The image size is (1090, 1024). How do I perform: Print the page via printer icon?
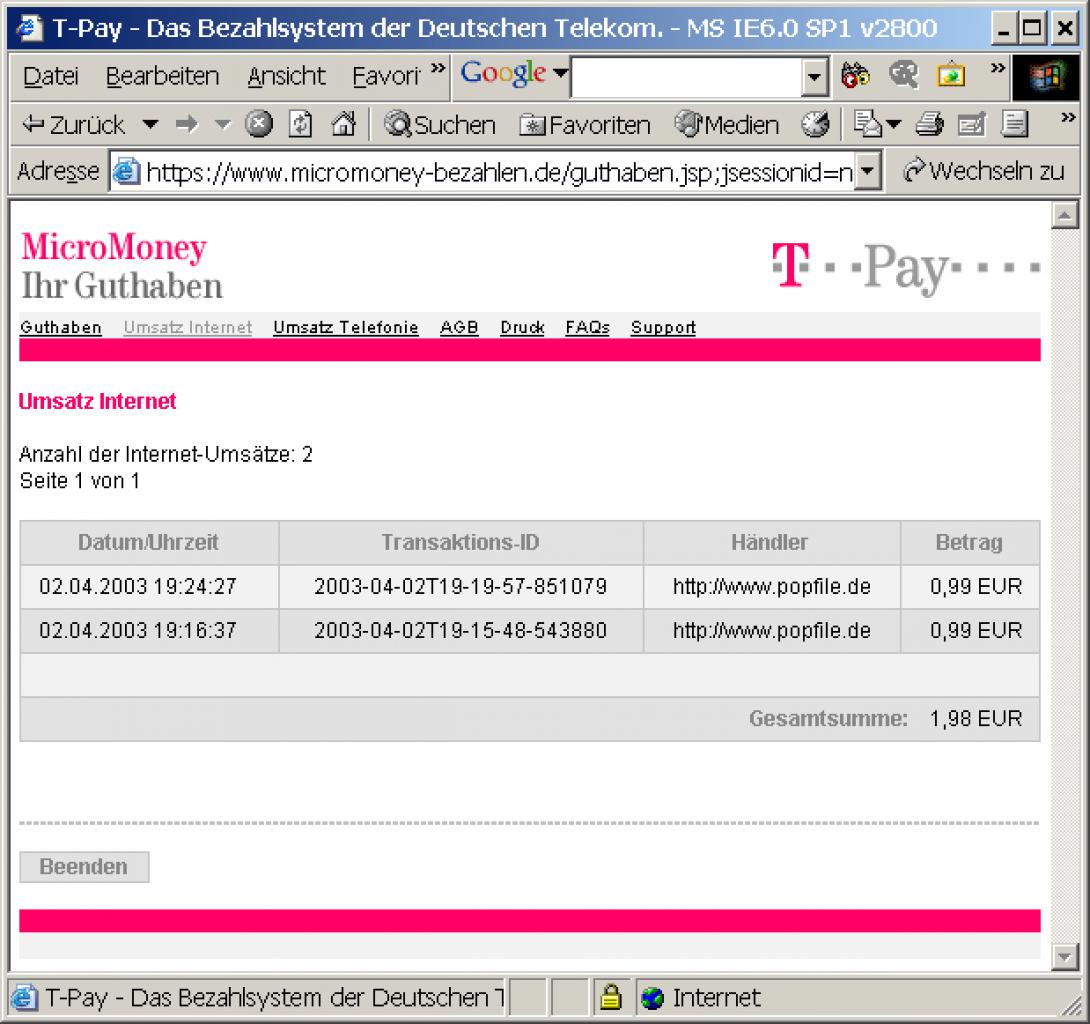click(929, 124)
